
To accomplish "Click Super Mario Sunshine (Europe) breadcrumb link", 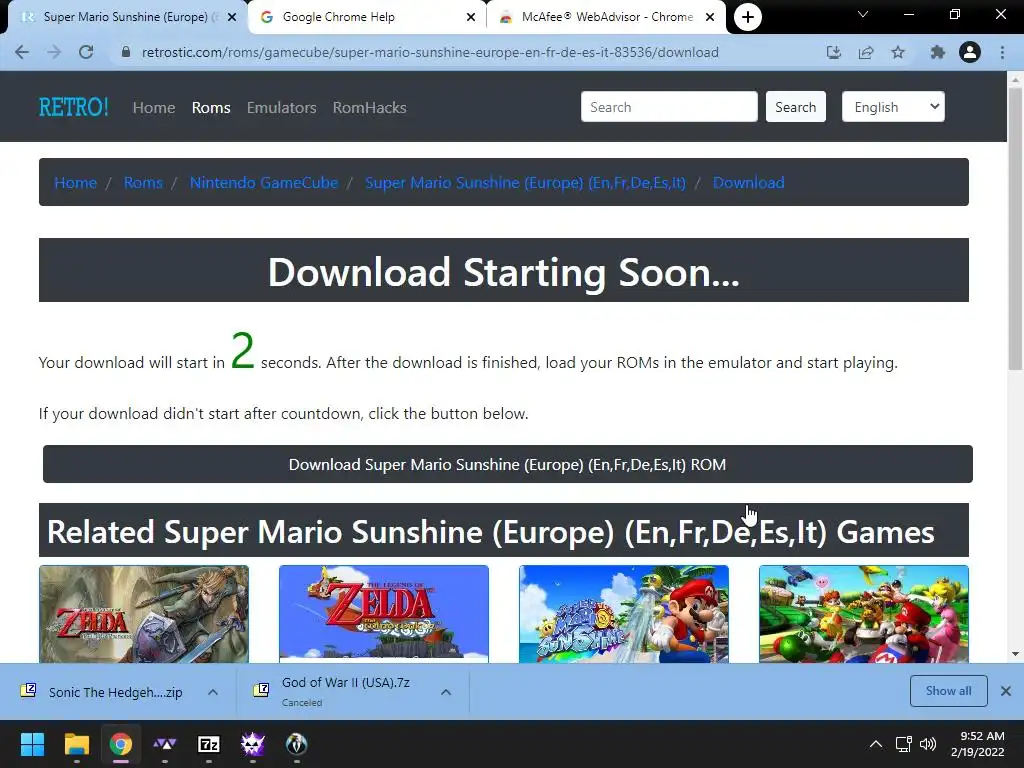I will [525, 183].
